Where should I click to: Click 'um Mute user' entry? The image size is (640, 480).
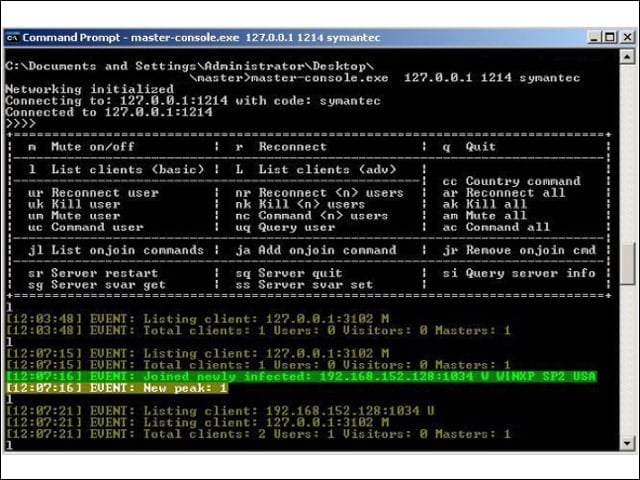pyautogui.click(x=74, y=216)
